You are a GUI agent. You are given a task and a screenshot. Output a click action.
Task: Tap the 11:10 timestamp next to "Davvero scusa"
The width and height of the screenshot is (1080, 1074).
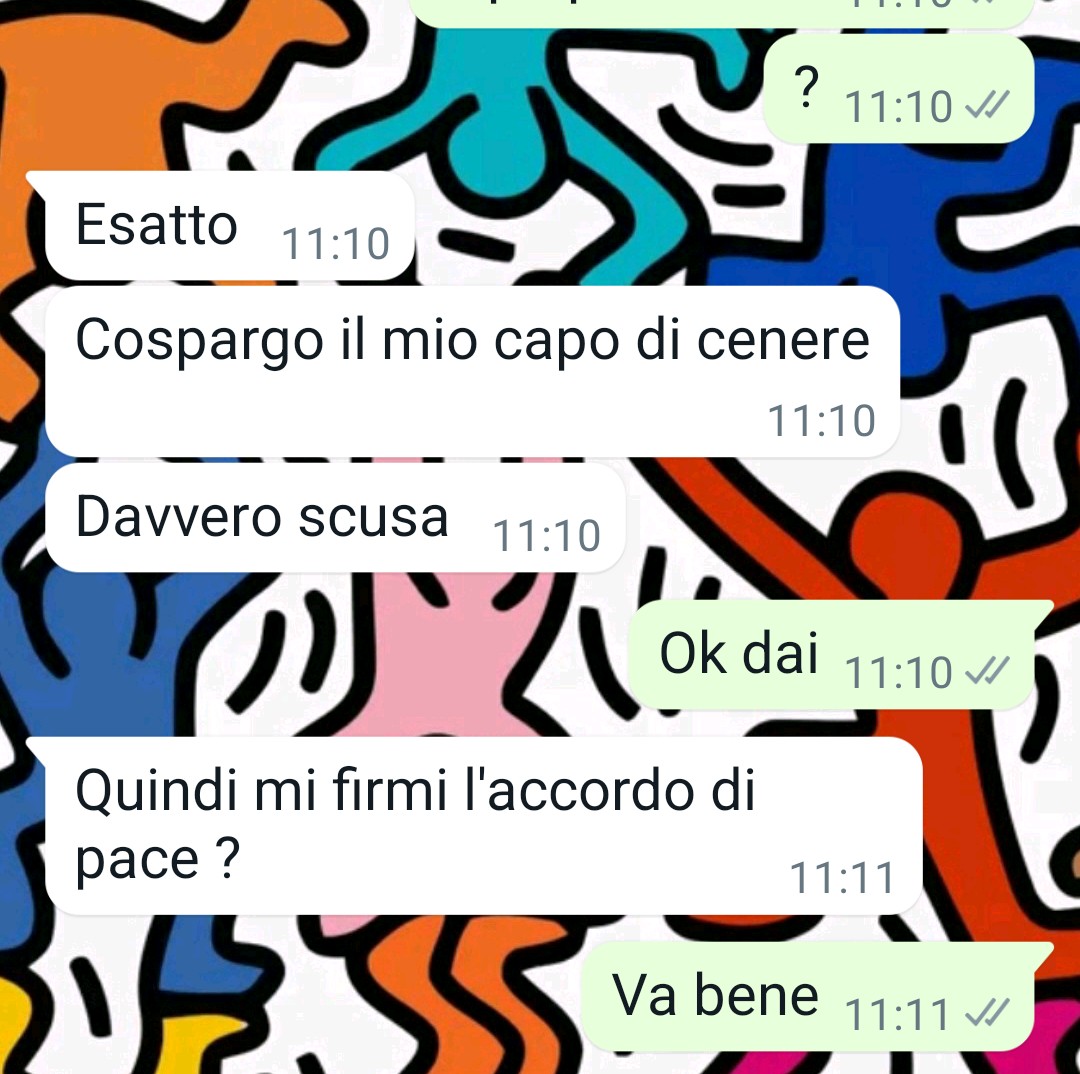pyautogui.click(x=546, y=535)
